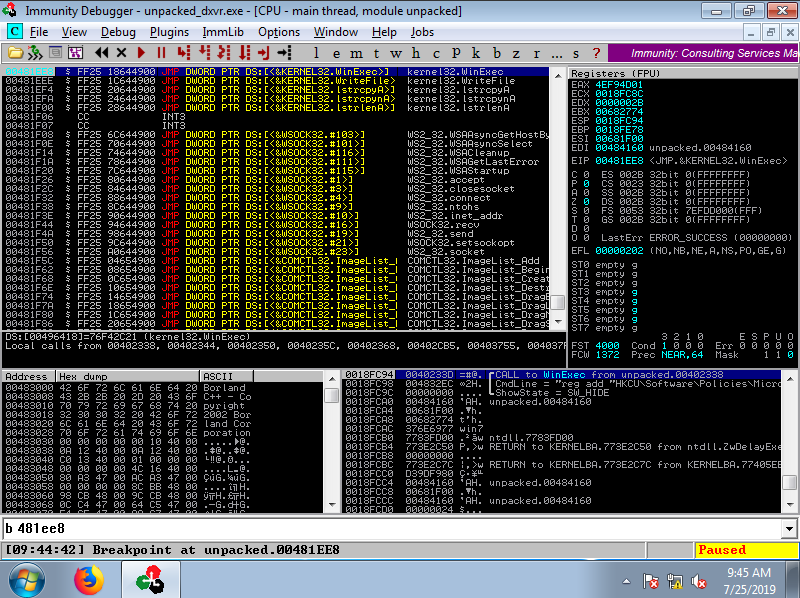Show References via 'r' toolbar button
Image resolution: width=800 pixels, height=598 pixels.
pyautogui.click(x=536, y=53)
